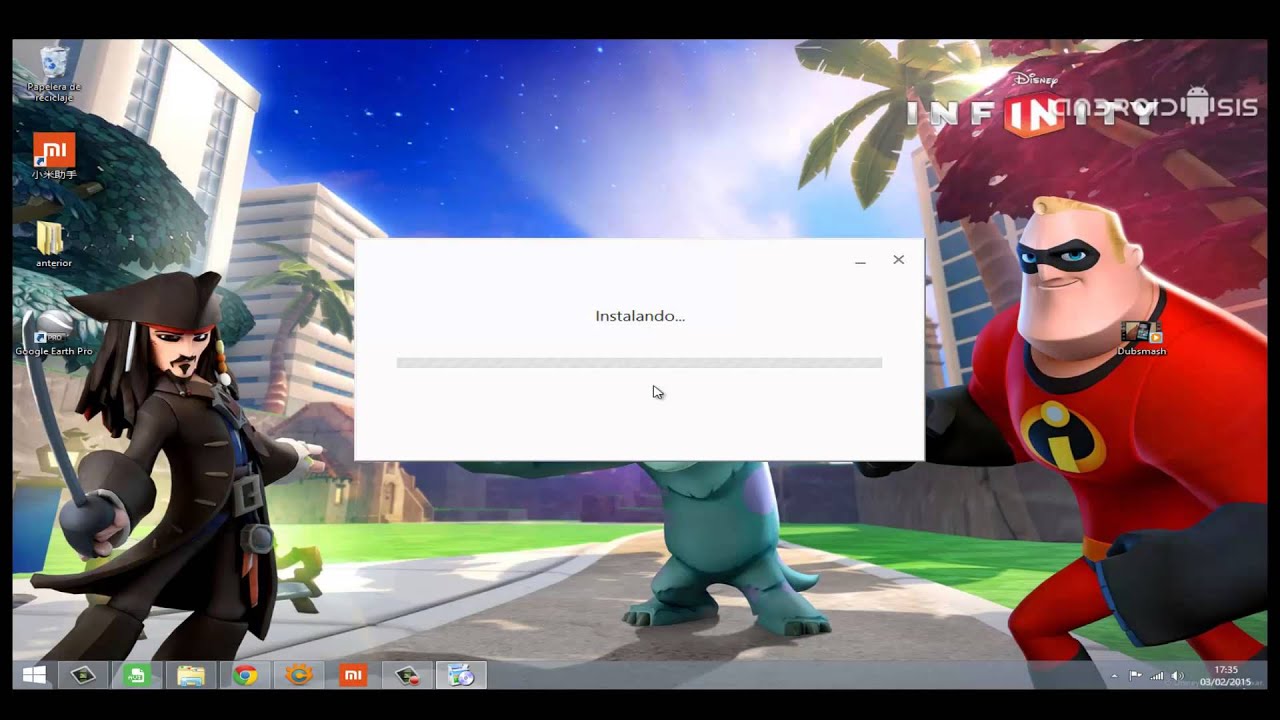The image size is (1280, 720).
Task: Close the Instalando installer window
Action: tap(898, 260)
